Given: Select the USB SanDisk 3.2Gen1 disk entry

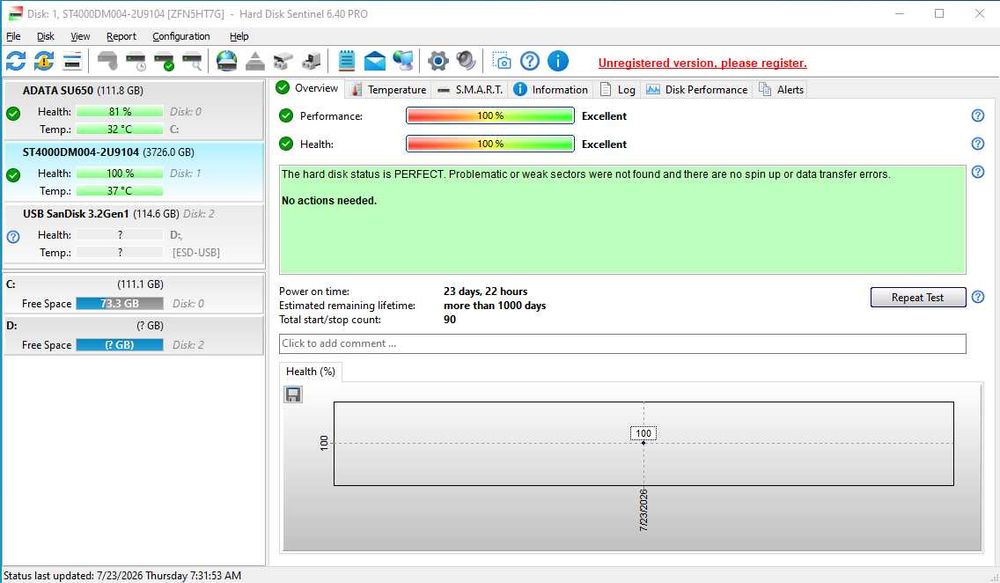Looking at the screenshot, I should click(133, 233).
